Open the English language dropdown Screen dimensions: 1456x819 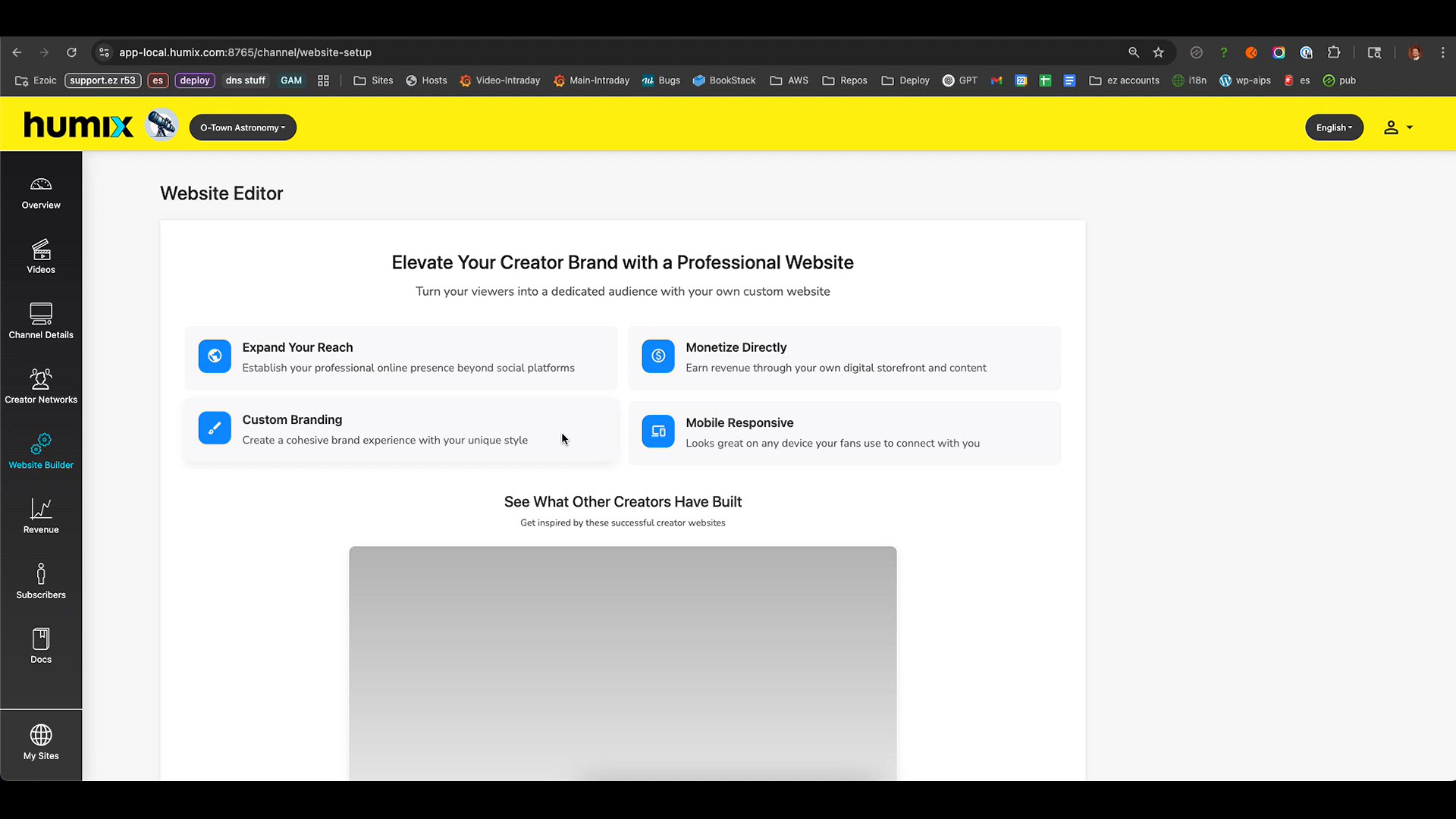pyautogui.click(x=1334, y=127)
